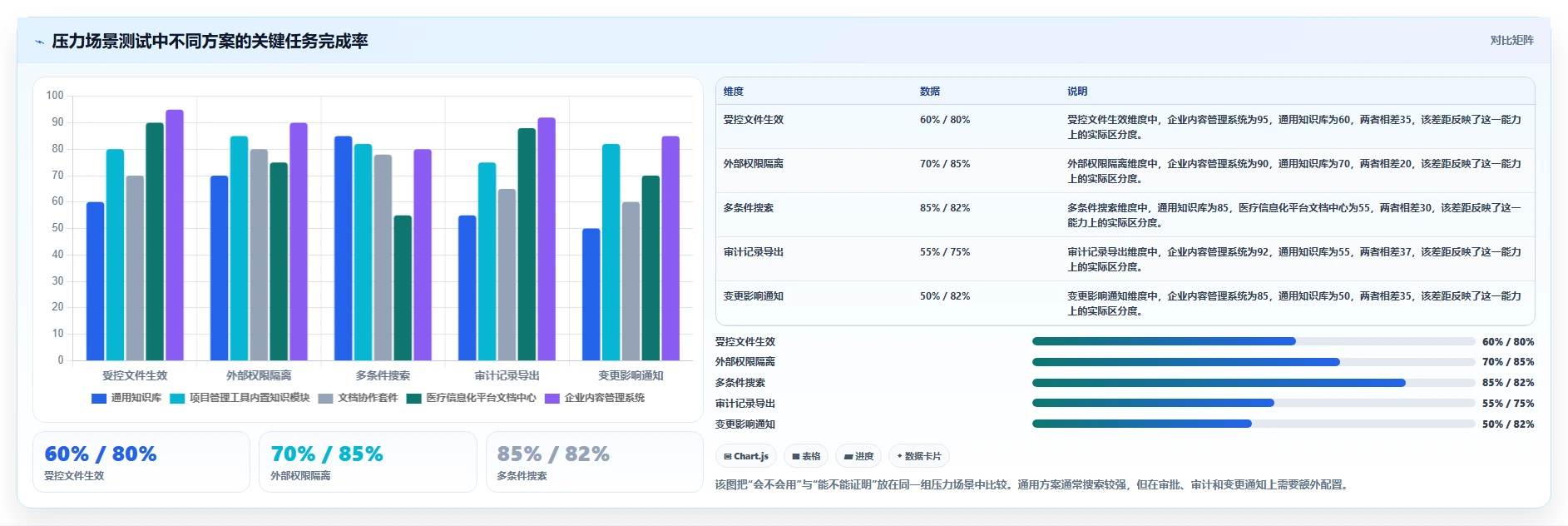The image size is (1568, 526).
Task: Click the dashboard title 压力场景测试中不同方案的关键任务完成率
Action: click(x=210, y=41)
